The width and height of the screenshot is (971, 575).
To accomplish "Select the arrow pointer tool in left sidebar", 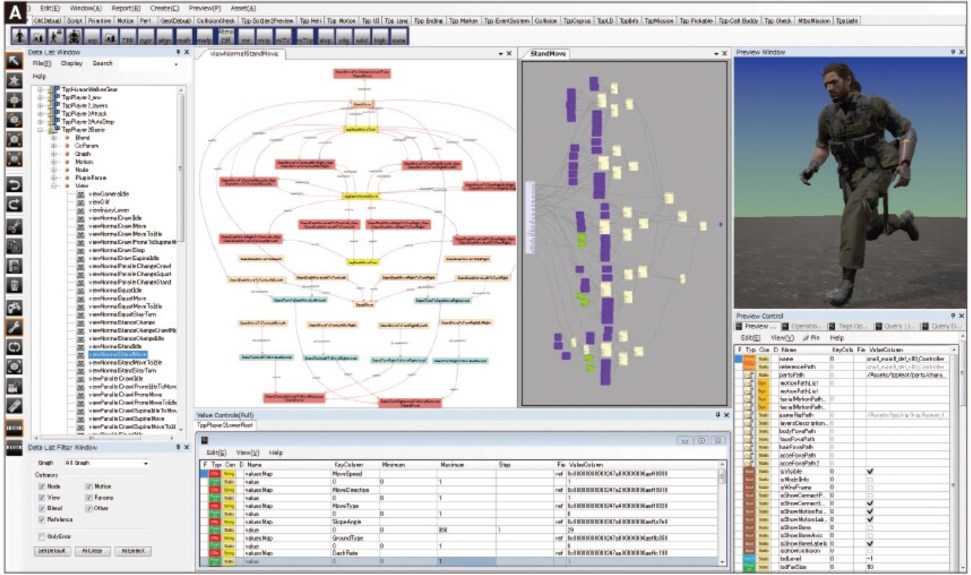I will [14, 61].
